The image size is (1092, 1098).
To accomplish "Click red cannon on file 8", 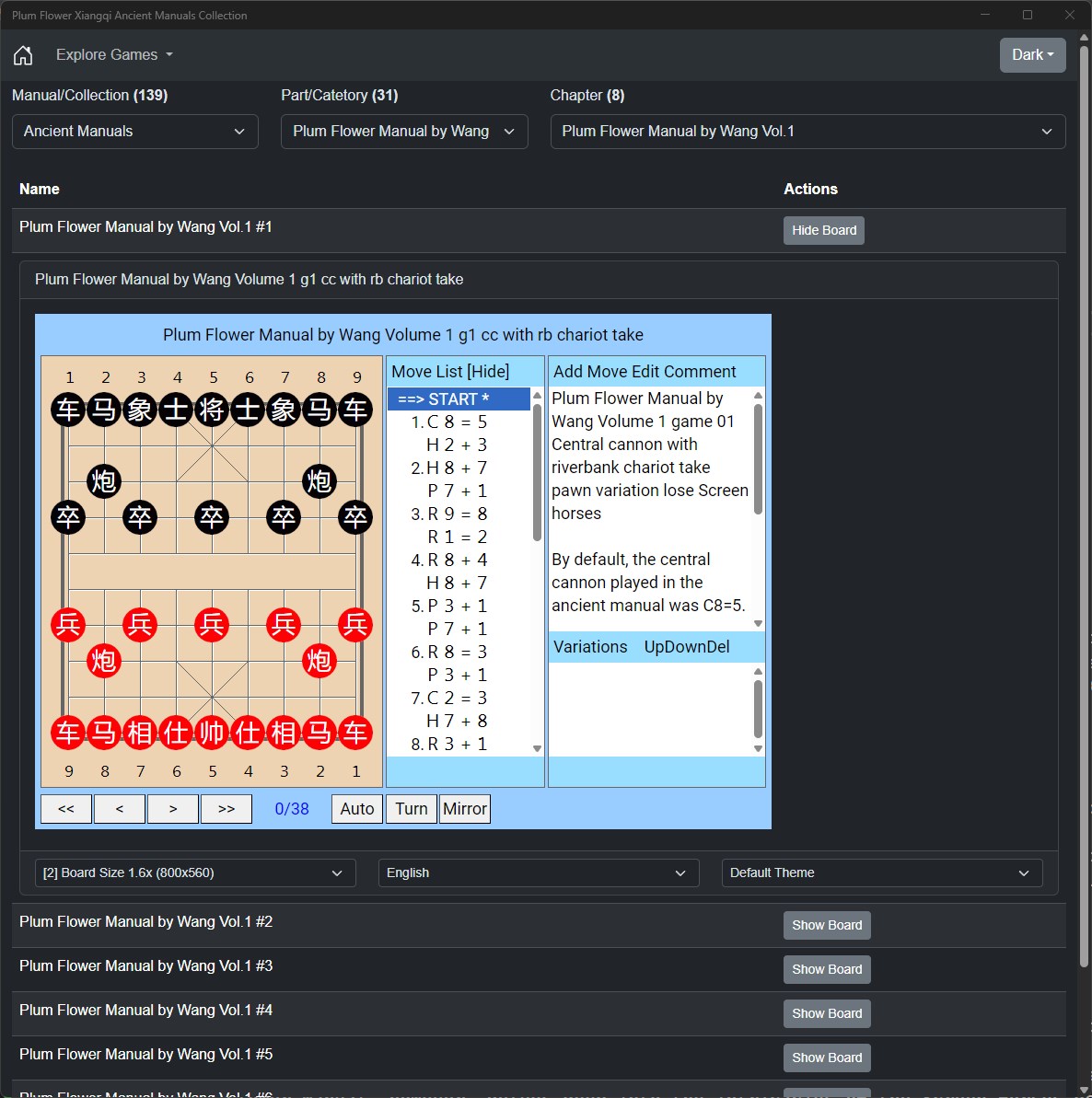I will pos(104,661).
